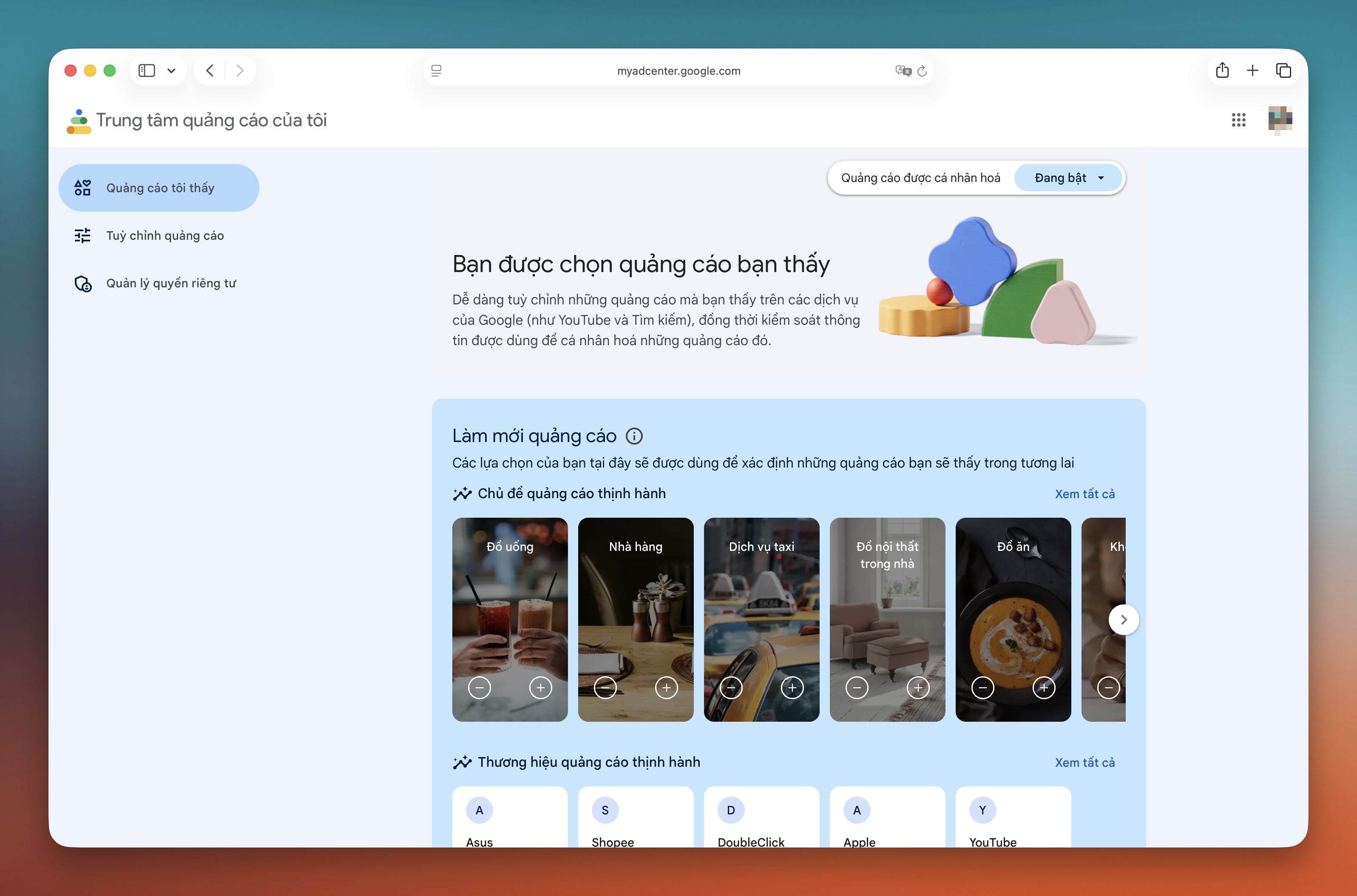Click plus on the Đồ uống card
The width and height of the screenshot is (1357, 896).
pyautogui.click(x=540, y=687)
